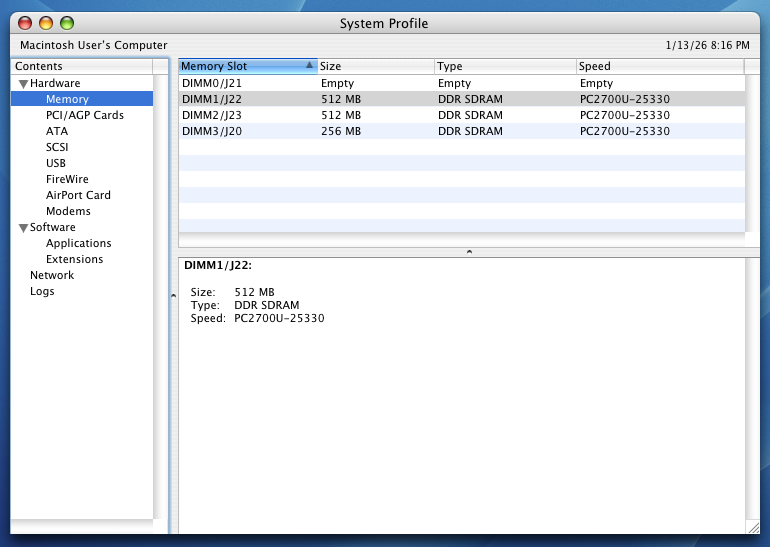The image size is (770, 547).
Task: Click the date and time readout
Action: (x=707, y=45)
